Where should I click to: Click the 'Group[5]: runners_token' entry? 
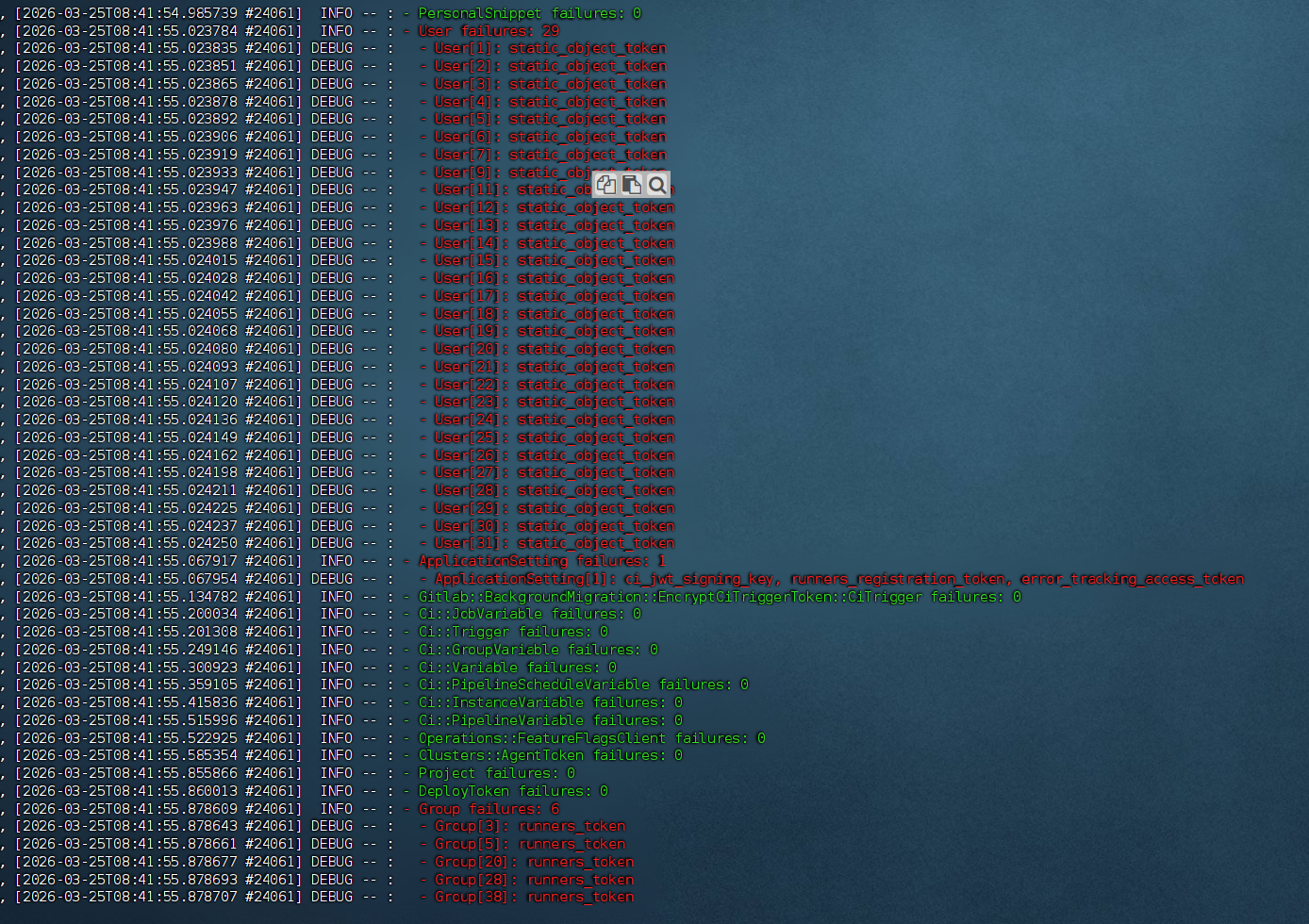click(x=530, y=844)
